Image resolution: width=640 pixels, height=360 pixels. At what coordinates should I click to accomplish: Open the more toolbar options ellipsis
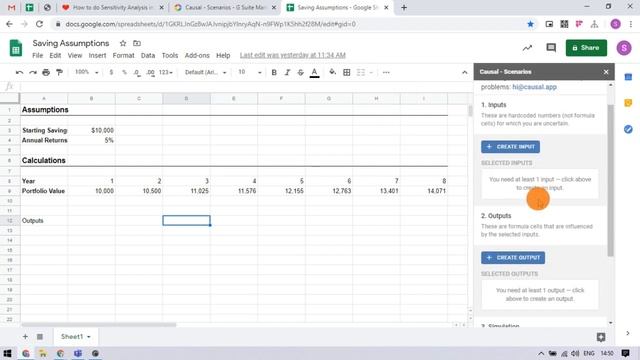click(x=386, y=72)
